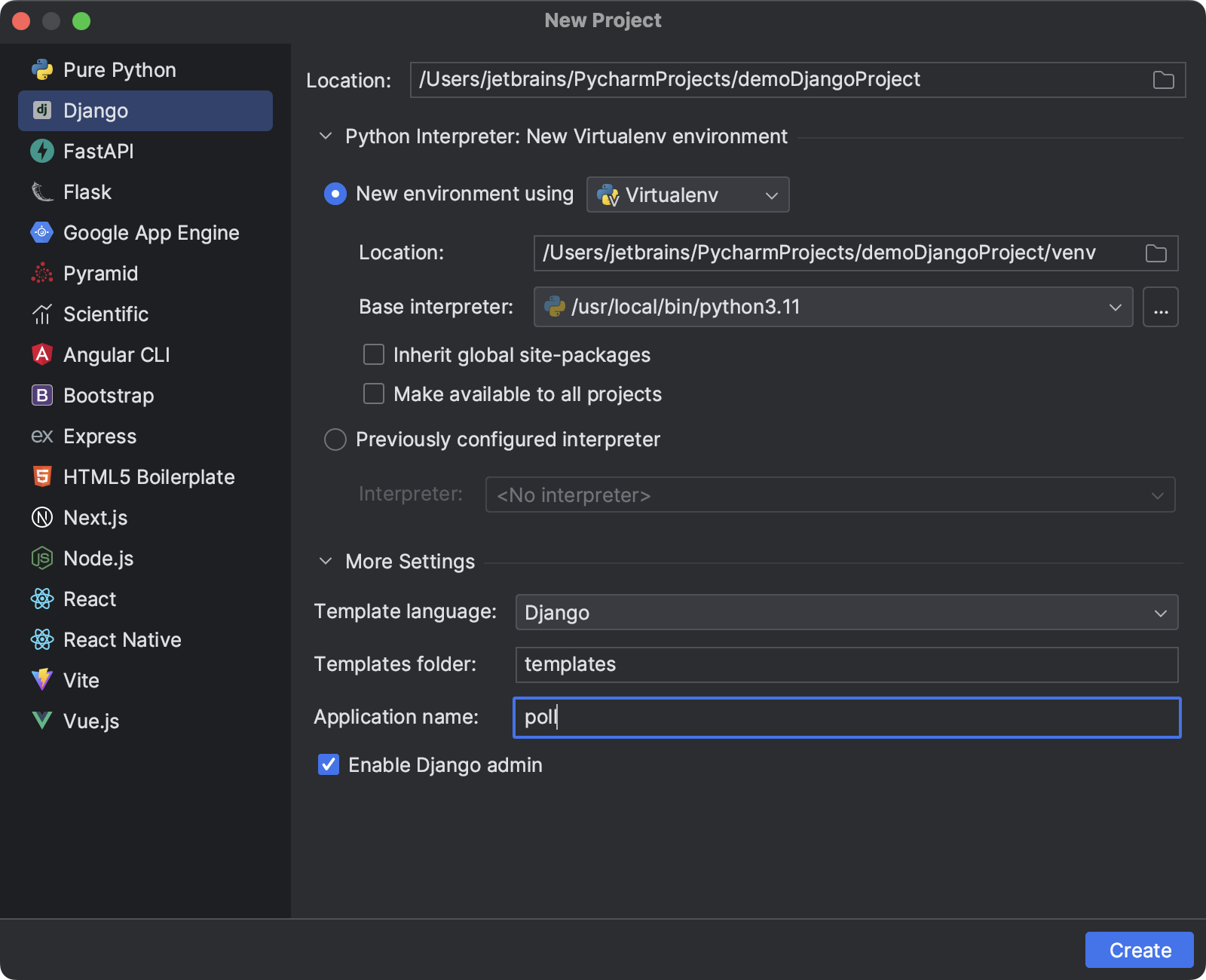Click the Create button
The width and height of the screenshot is (1206, 980).
[1138, 950]
